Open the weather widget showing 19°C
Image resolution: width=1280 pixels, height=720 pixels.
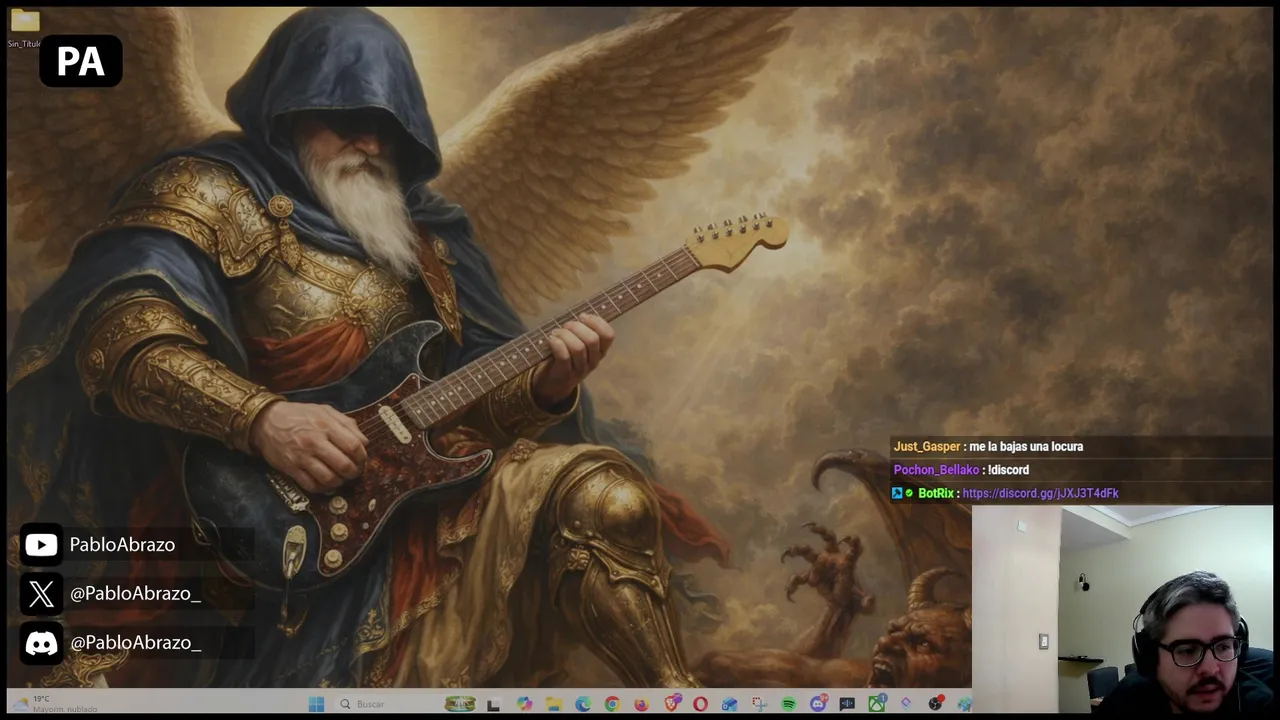(x=56, y=704)
